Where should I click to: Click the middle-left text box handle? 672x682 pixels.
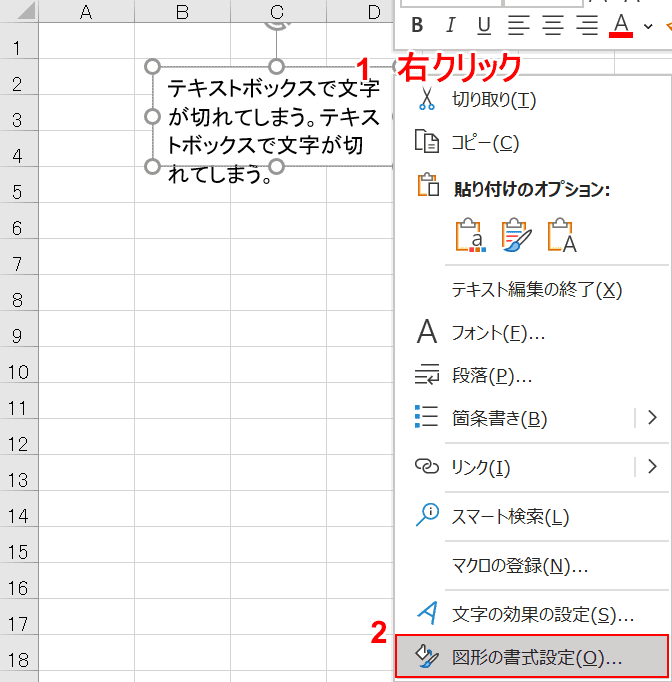[x=152, y=117]
